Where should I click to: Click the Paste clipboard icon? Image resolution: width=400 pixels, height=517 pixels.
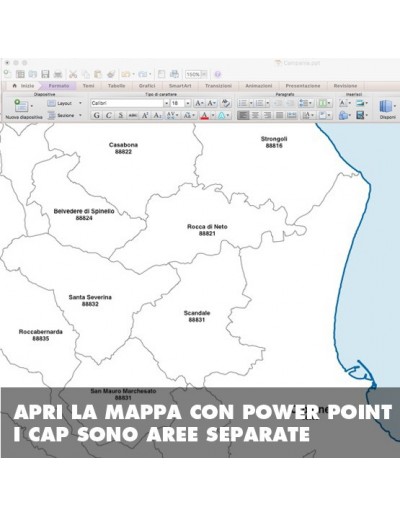click(x=98, y=74)
